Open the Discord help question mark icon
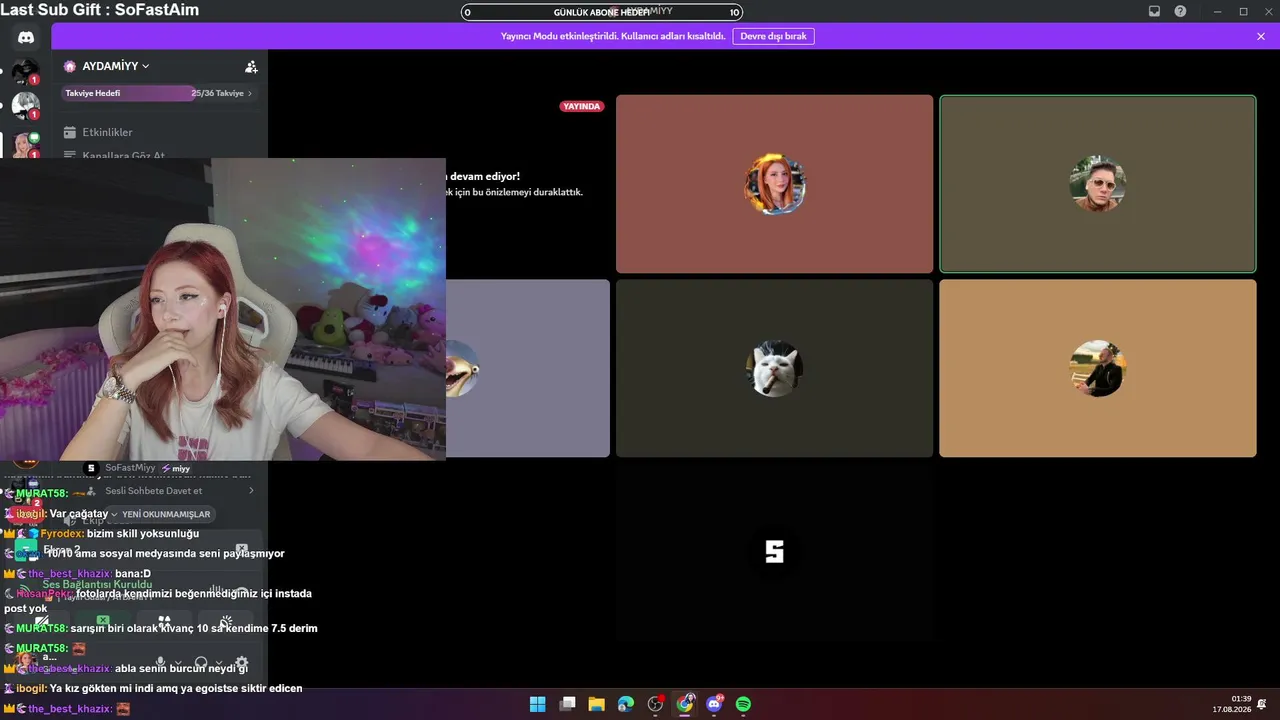This screenshot has height=720, width=1280. 1180,11
